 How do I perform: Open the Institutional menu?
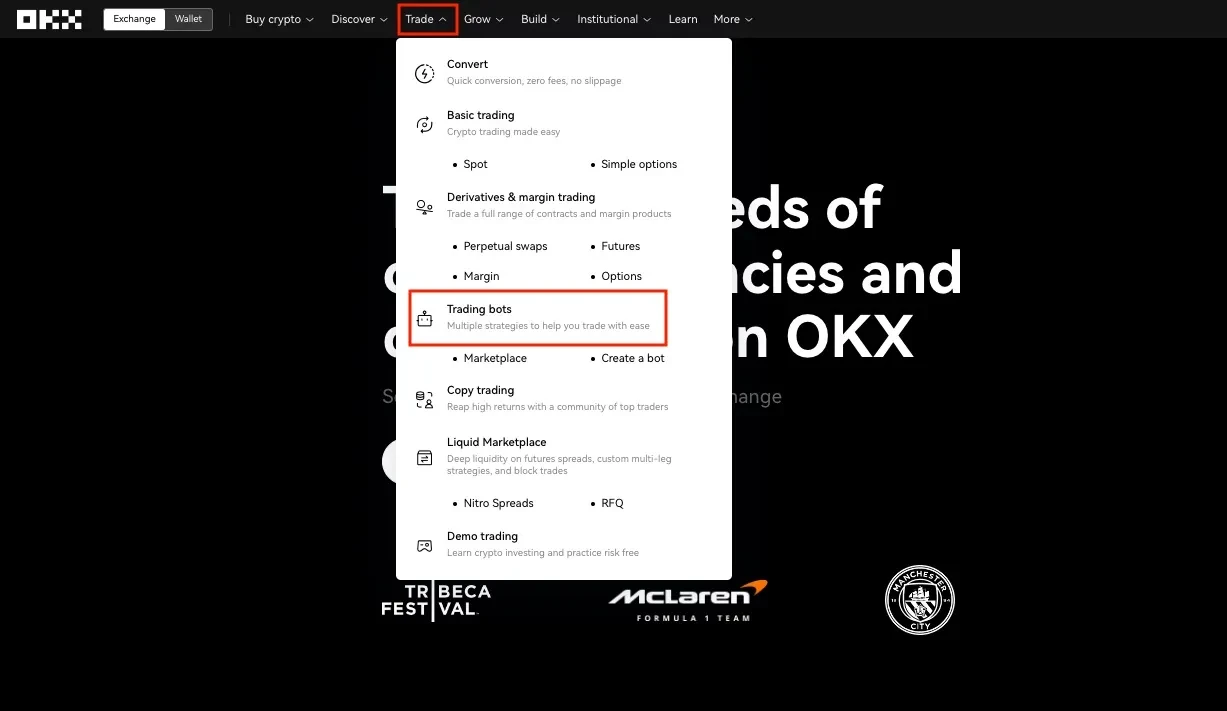(x=613, y=19)
